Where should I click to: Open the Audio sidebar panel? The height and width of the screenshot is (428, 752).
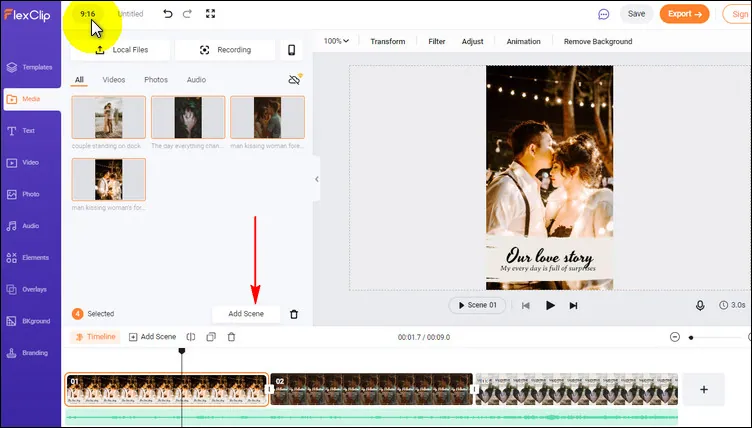(23, 226)
